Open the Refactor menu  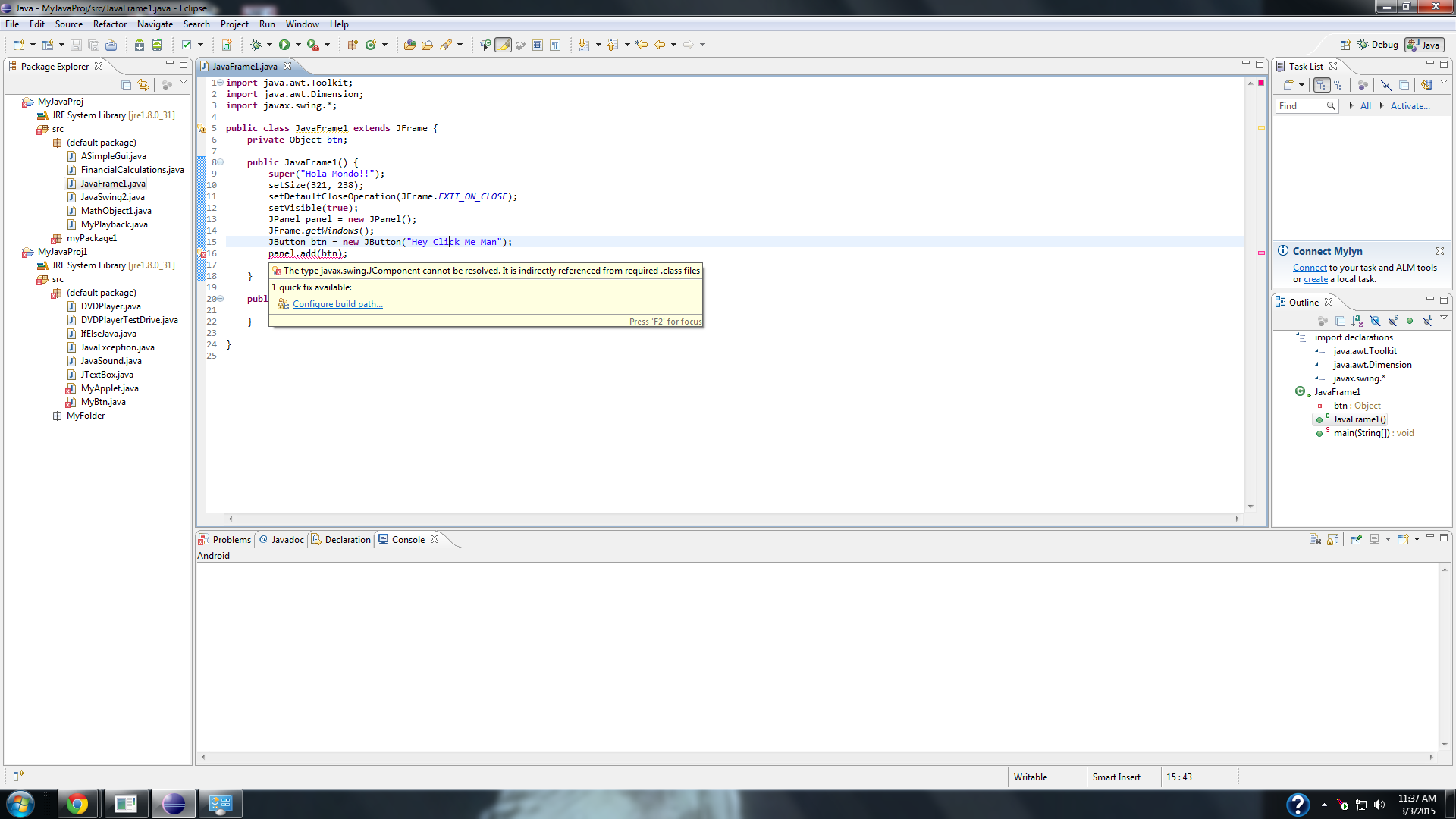click(110, 24)
